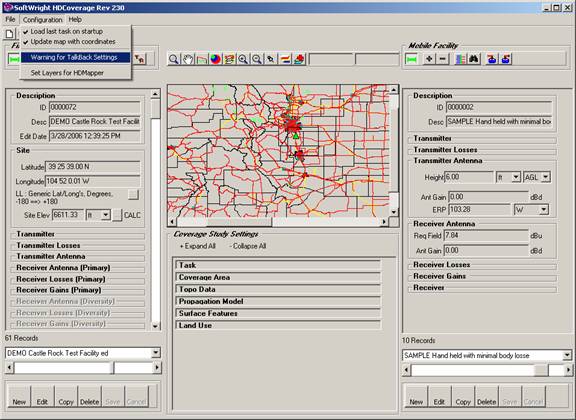This screenshot has height=420, width=576.
Task: Click Collapse All link
Action: [247, 246]
